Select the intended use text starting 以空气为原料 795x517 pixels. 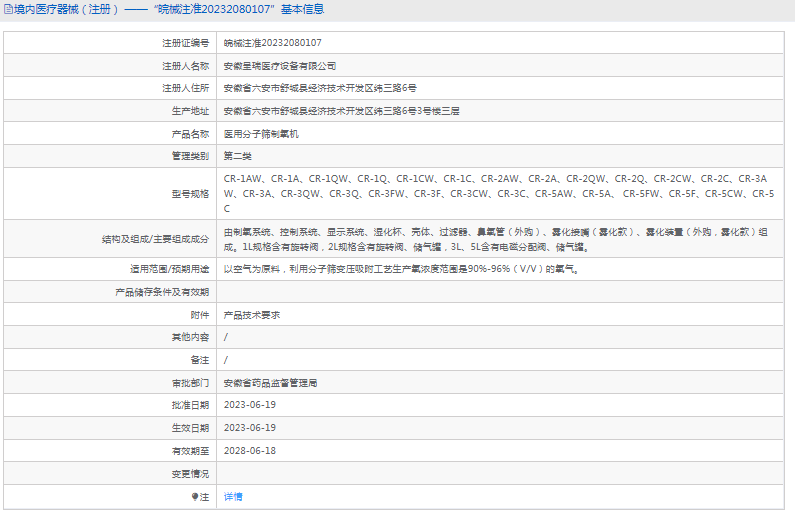tap(402, 269)
